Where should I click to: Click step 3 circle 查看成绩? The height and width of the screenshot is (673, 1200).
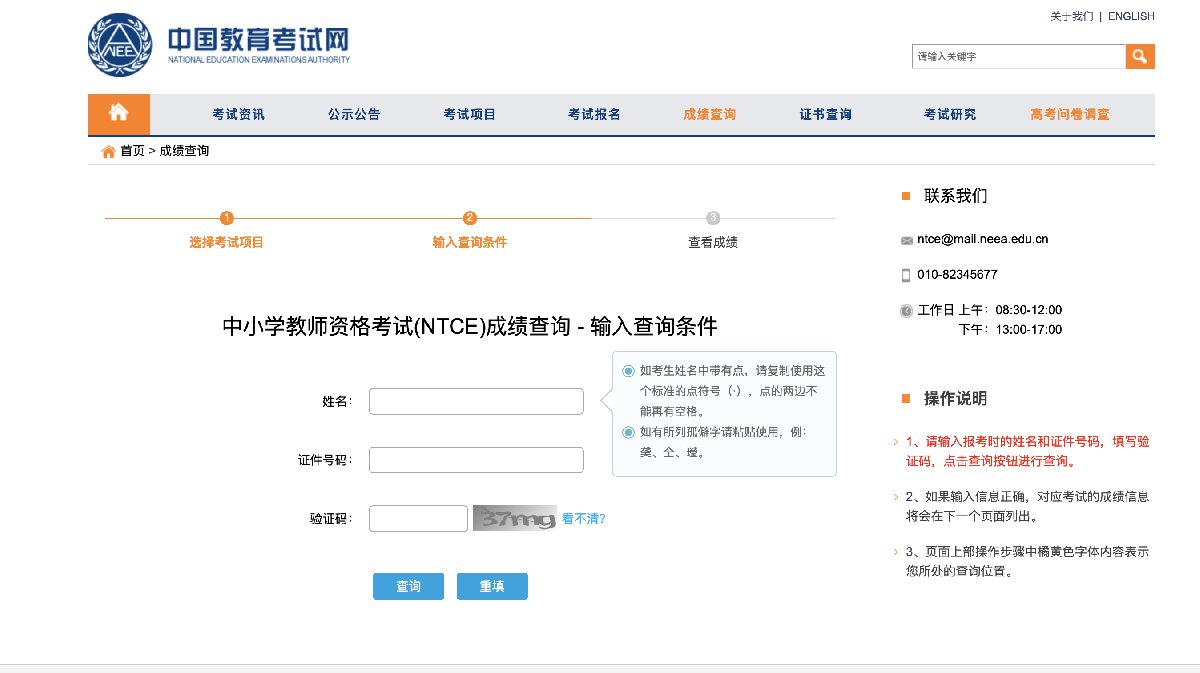713,218
